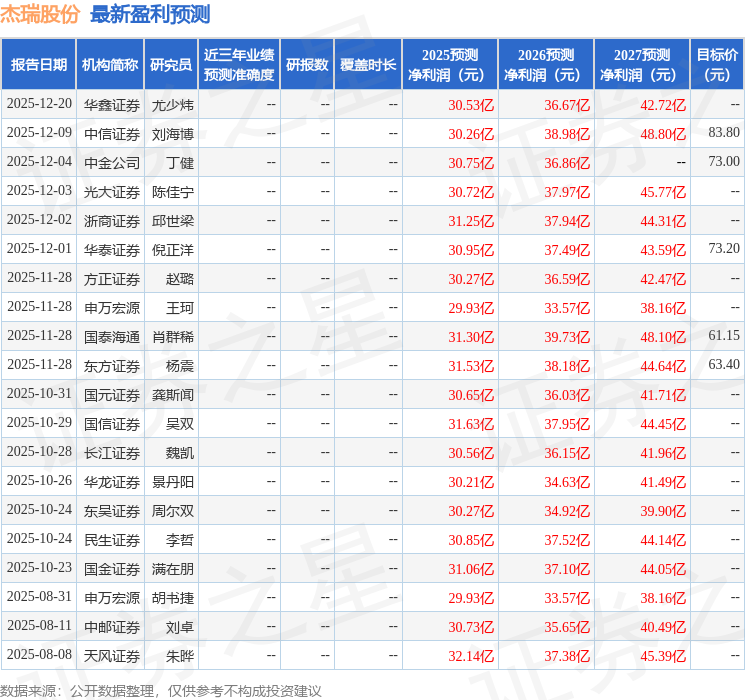The image size is (745, 700).
Task: Click analyst name 倪正洋
Action: (x=172, y=250)
